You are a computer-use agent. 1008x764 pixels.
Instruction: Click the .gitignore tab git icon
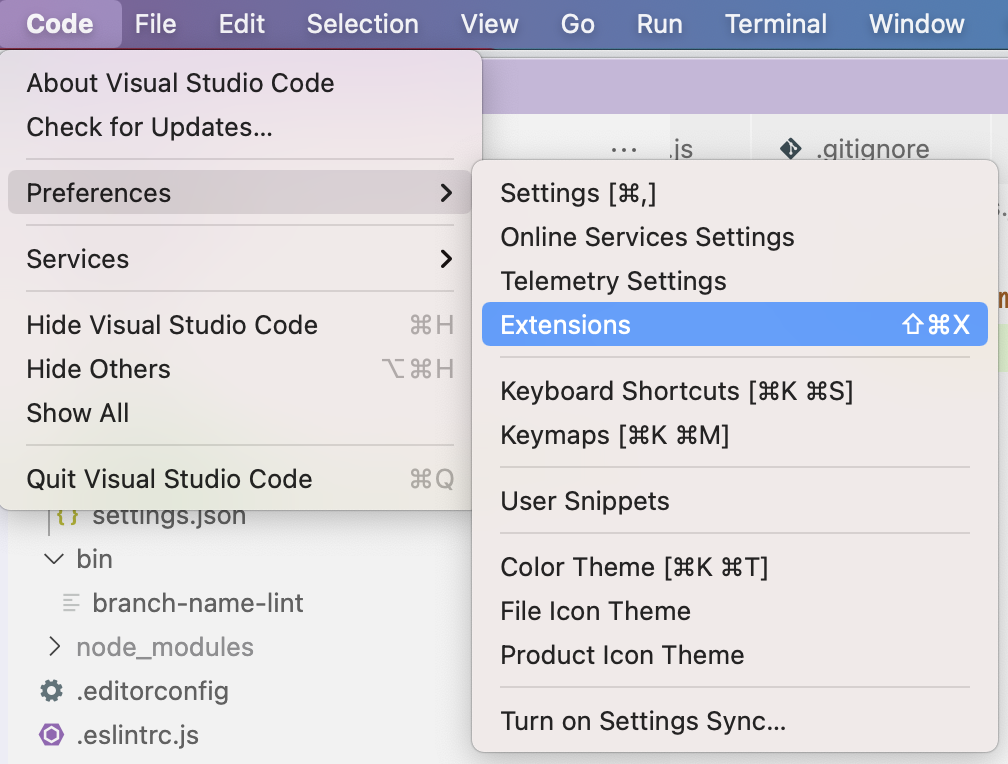[790, 149]
